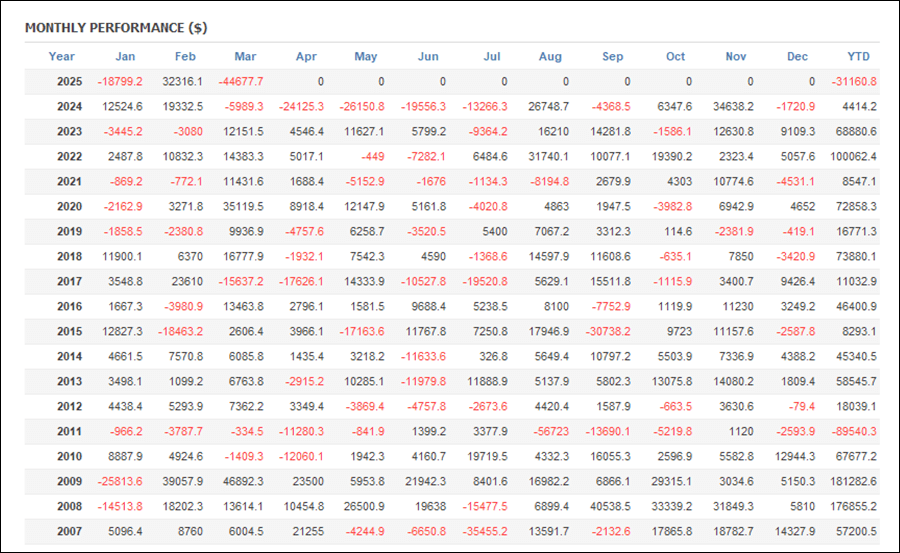Click the 2024 Aug value 26748.7
Image resolution: width=900 pixels, height=553 pixels.
[x=548, y=106]
